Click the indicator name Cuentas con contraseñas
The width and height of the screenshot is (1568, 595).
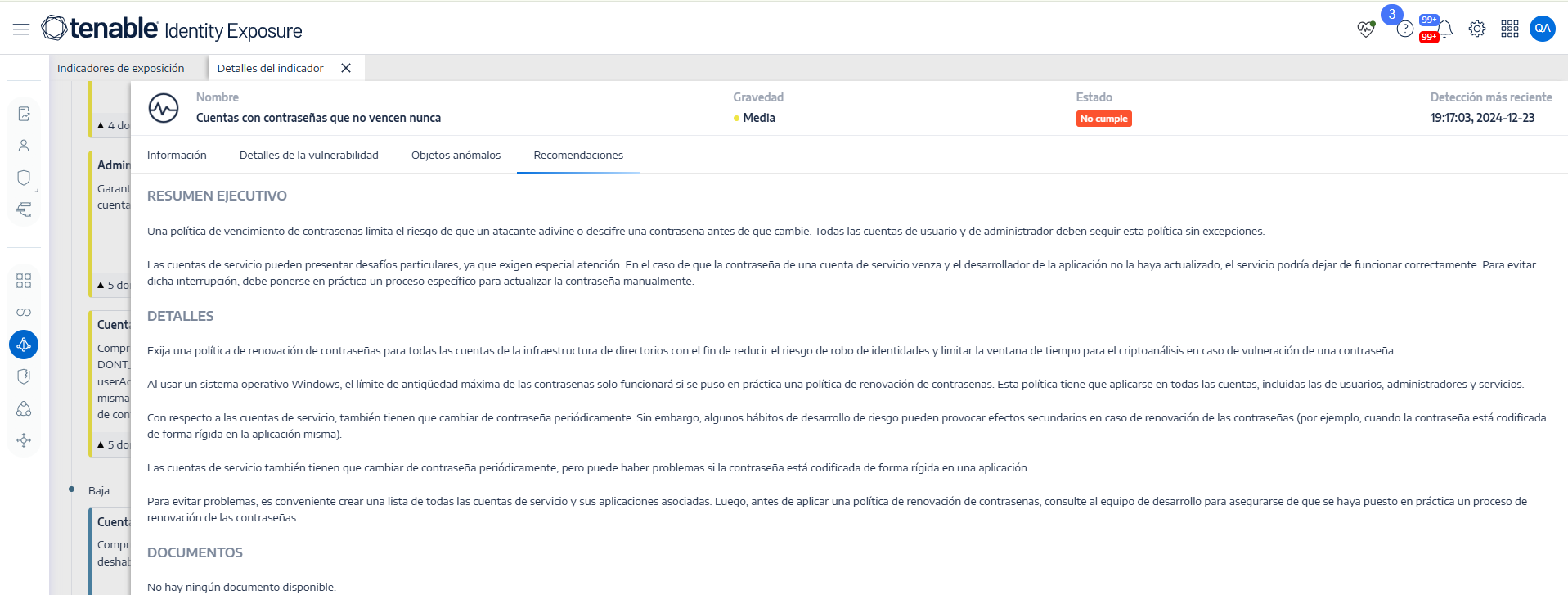[318, 118]
